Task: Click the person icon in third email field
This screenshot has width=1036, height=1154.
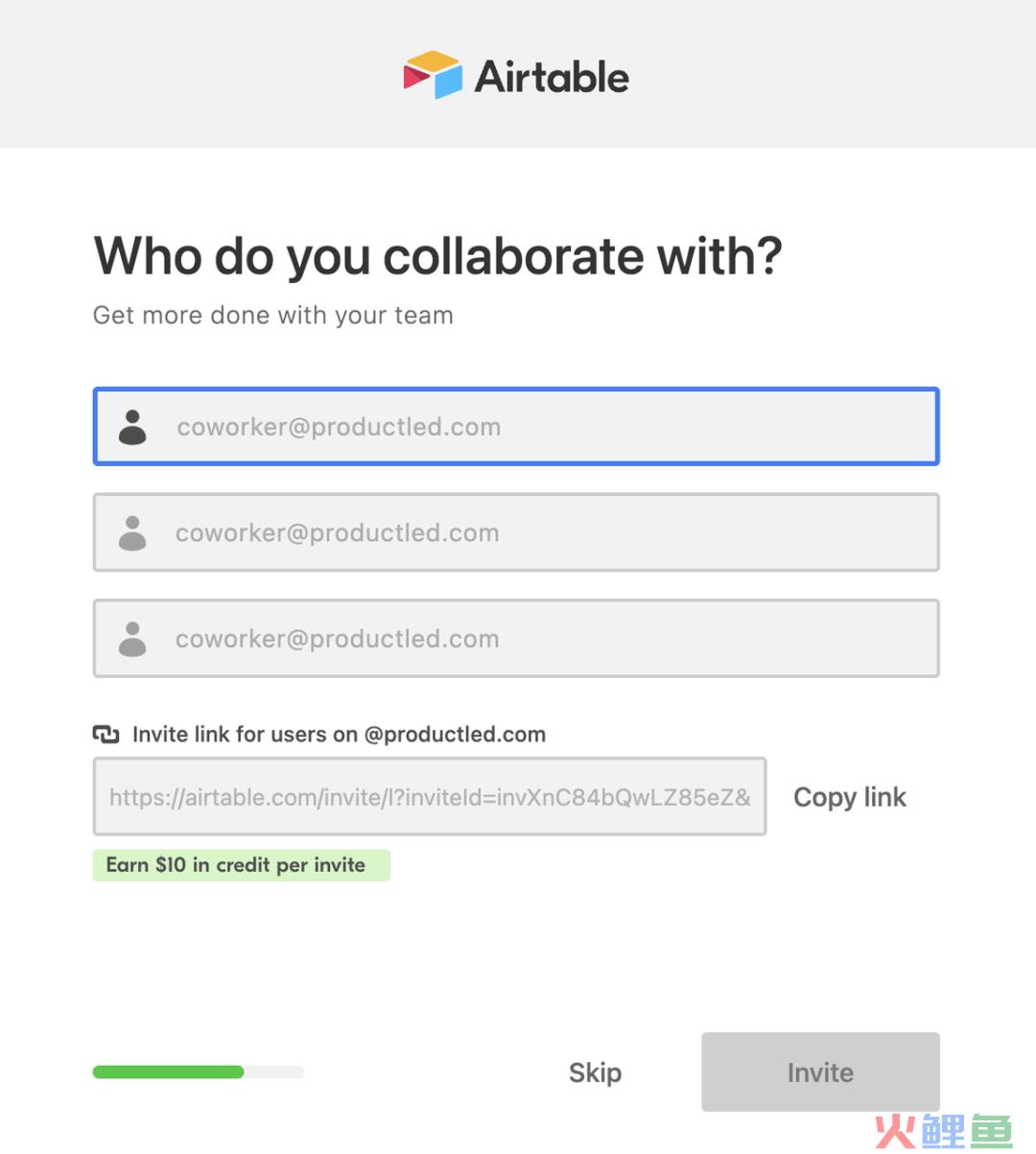Action: point(132,639)
